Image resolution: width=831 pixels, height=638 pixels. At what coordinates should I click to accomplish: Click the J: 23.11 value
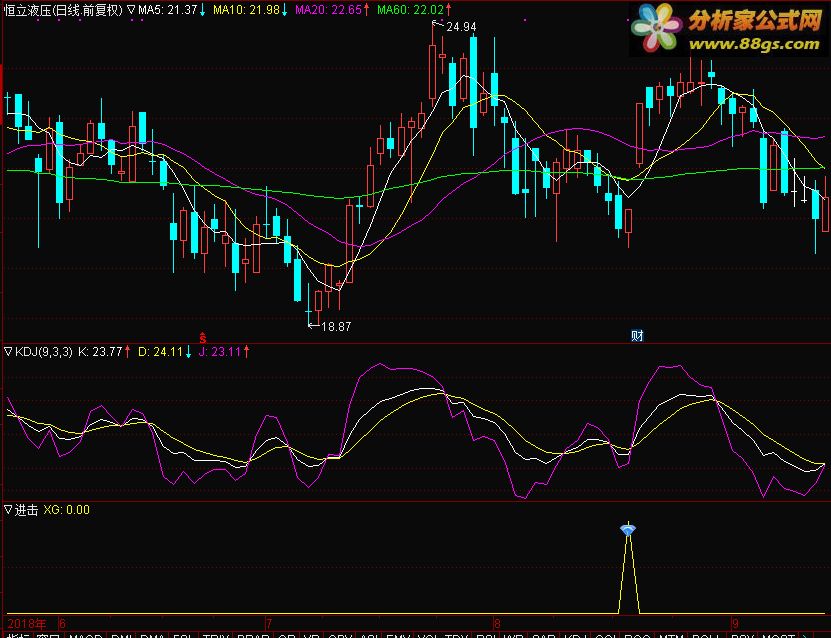coord(220,352)
